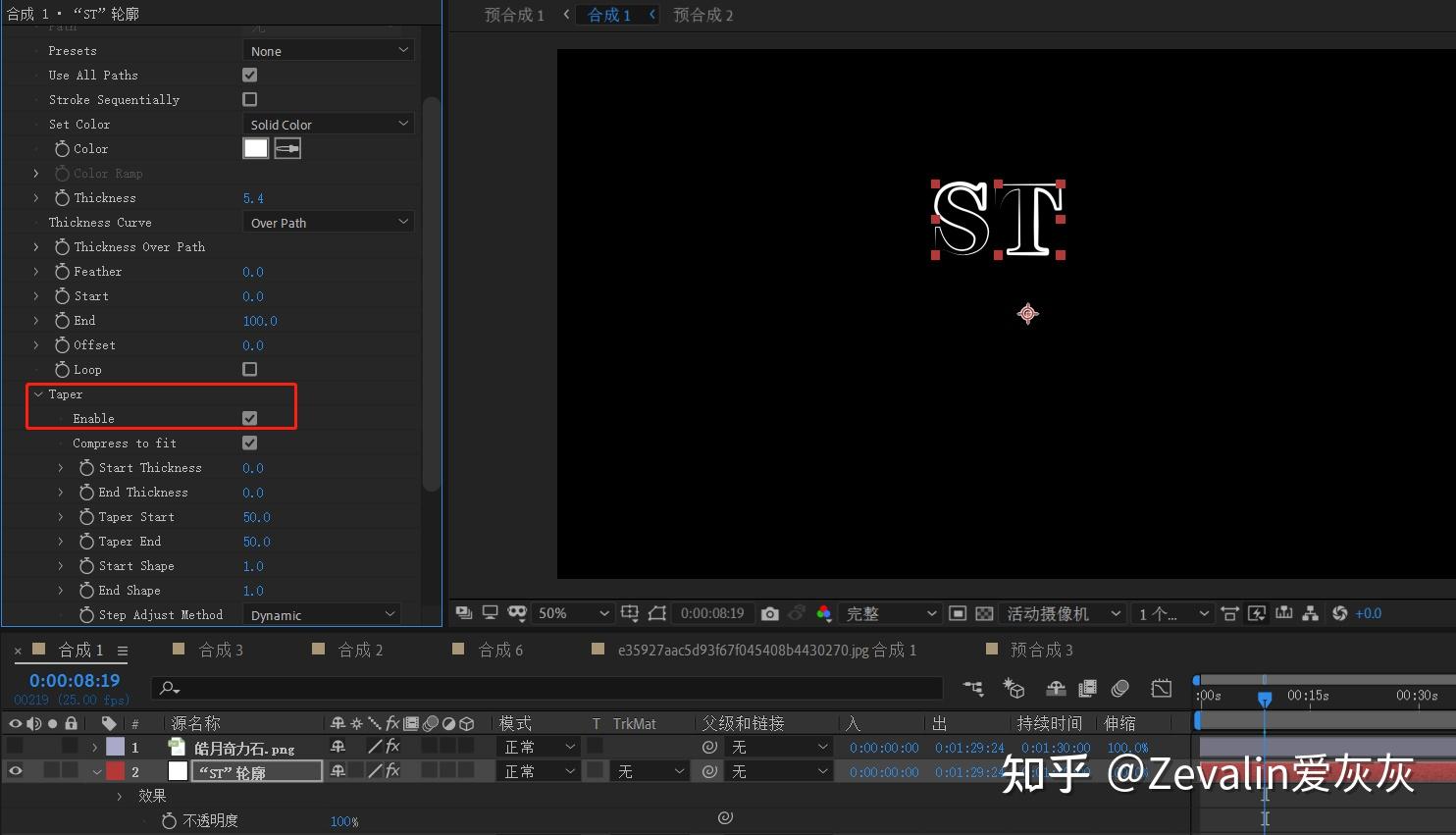Switch to the 预合成 2 tab
The image size is (1456, 835).
(x=702, y=15)
